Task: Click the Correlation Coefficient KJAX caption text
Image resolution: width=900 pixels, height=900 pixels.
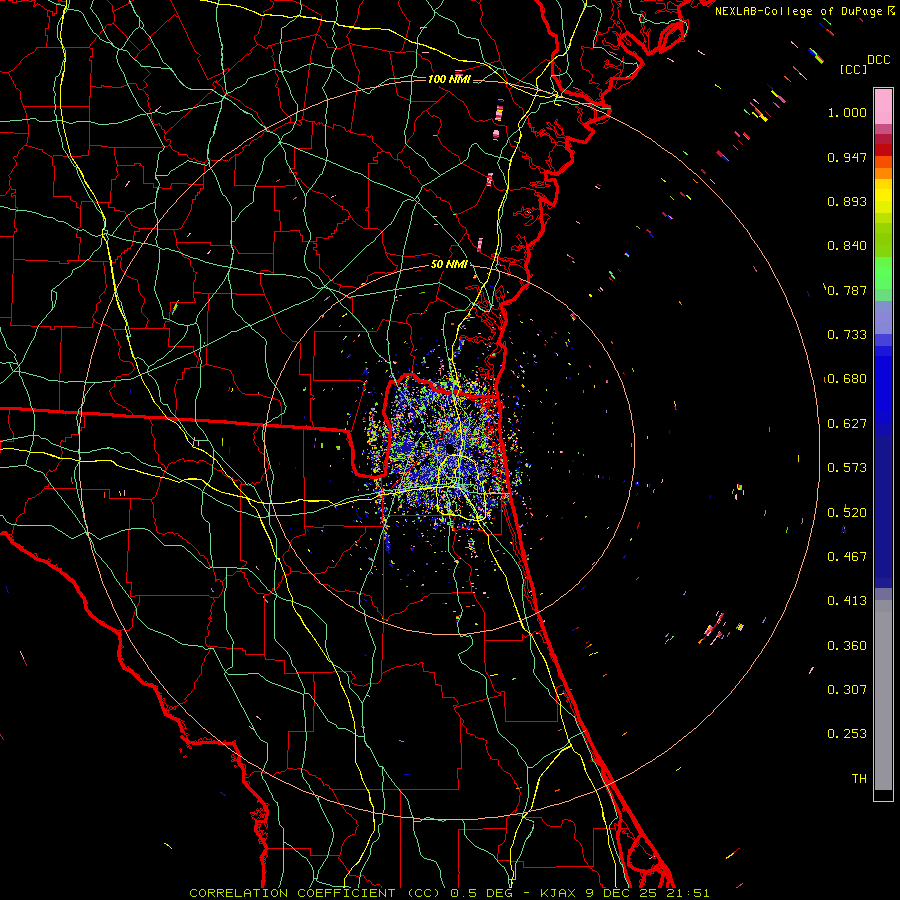Action: pyautogui.click(x=449, y=893)
